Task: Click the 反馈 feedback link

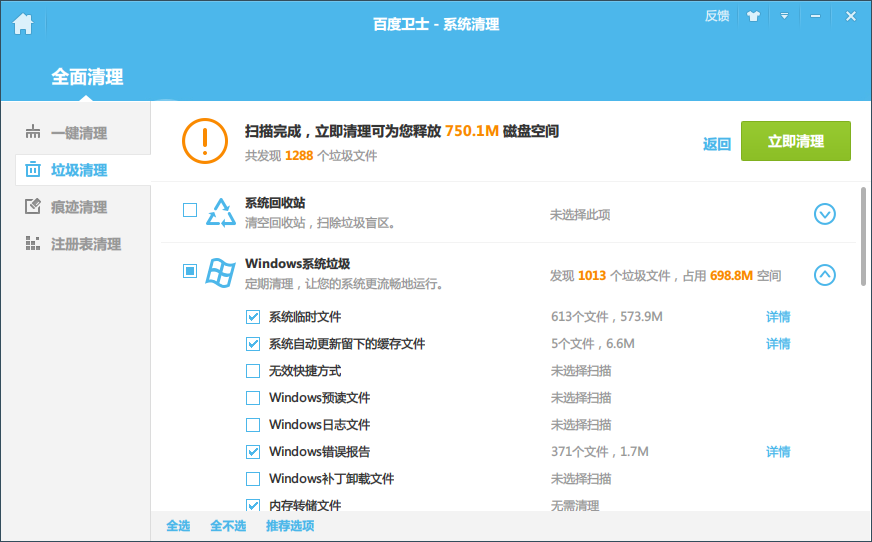Action: (x=717, y=16)
